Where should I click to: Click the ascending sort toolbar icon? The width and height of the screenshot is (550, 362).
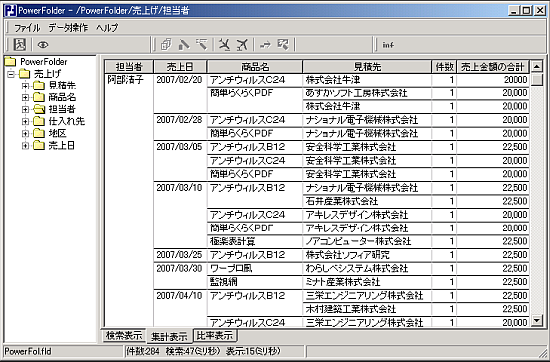coord(184,45)
